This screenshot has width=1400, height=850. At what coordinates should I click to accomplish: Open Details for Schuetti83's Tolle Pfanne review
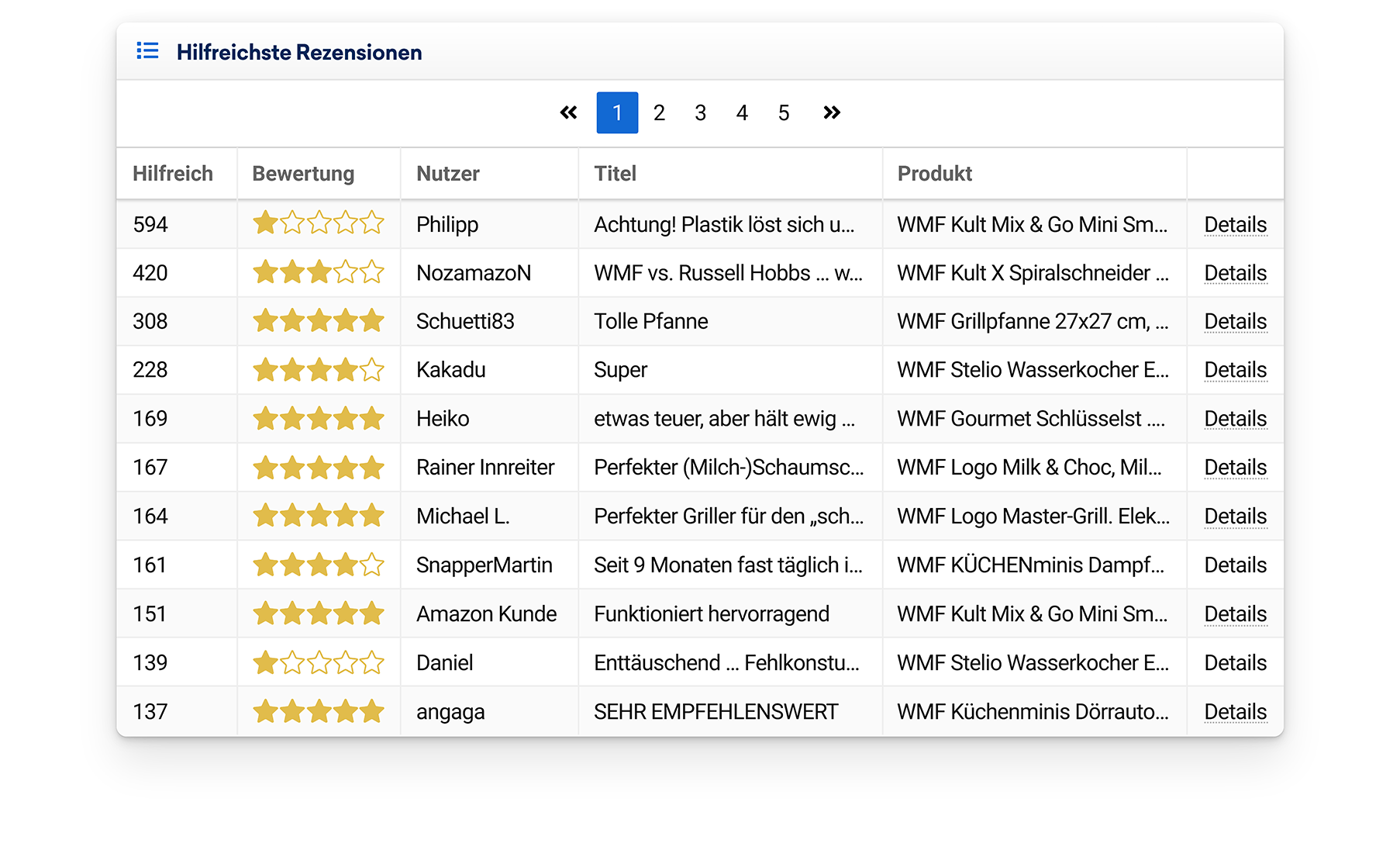1235,322
